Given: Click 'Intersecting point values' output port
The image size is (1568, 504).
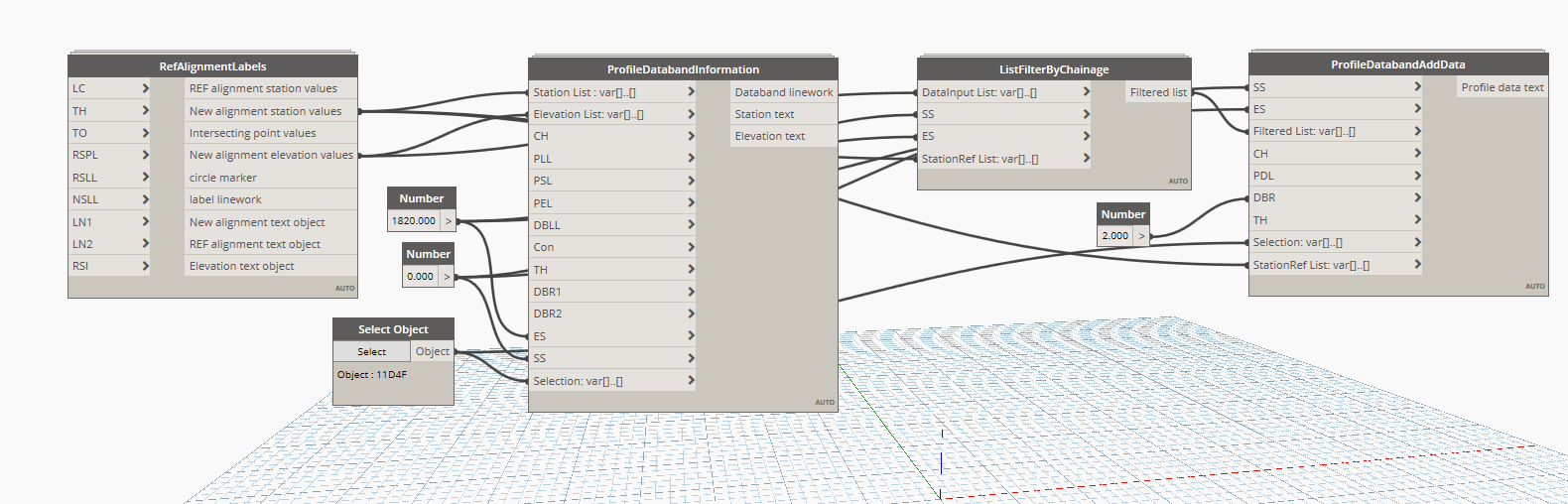Looking at the screenshot, I should click(x=271, y=133).
